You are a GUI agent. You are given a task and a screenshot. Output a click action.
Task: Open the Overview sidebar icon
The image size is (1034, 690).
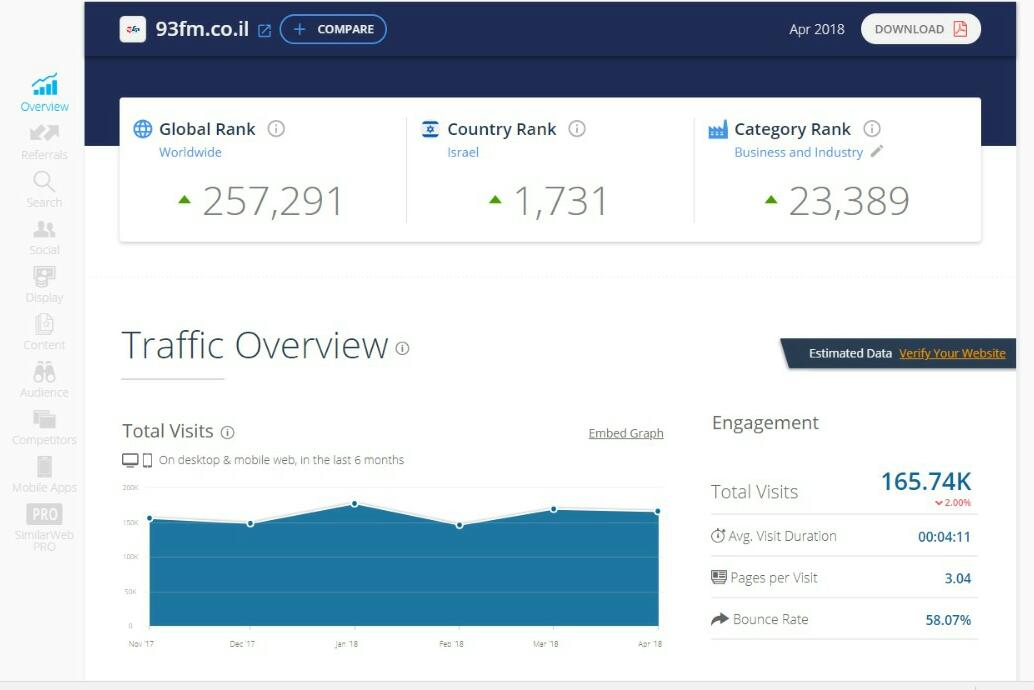tap(44, 86)
